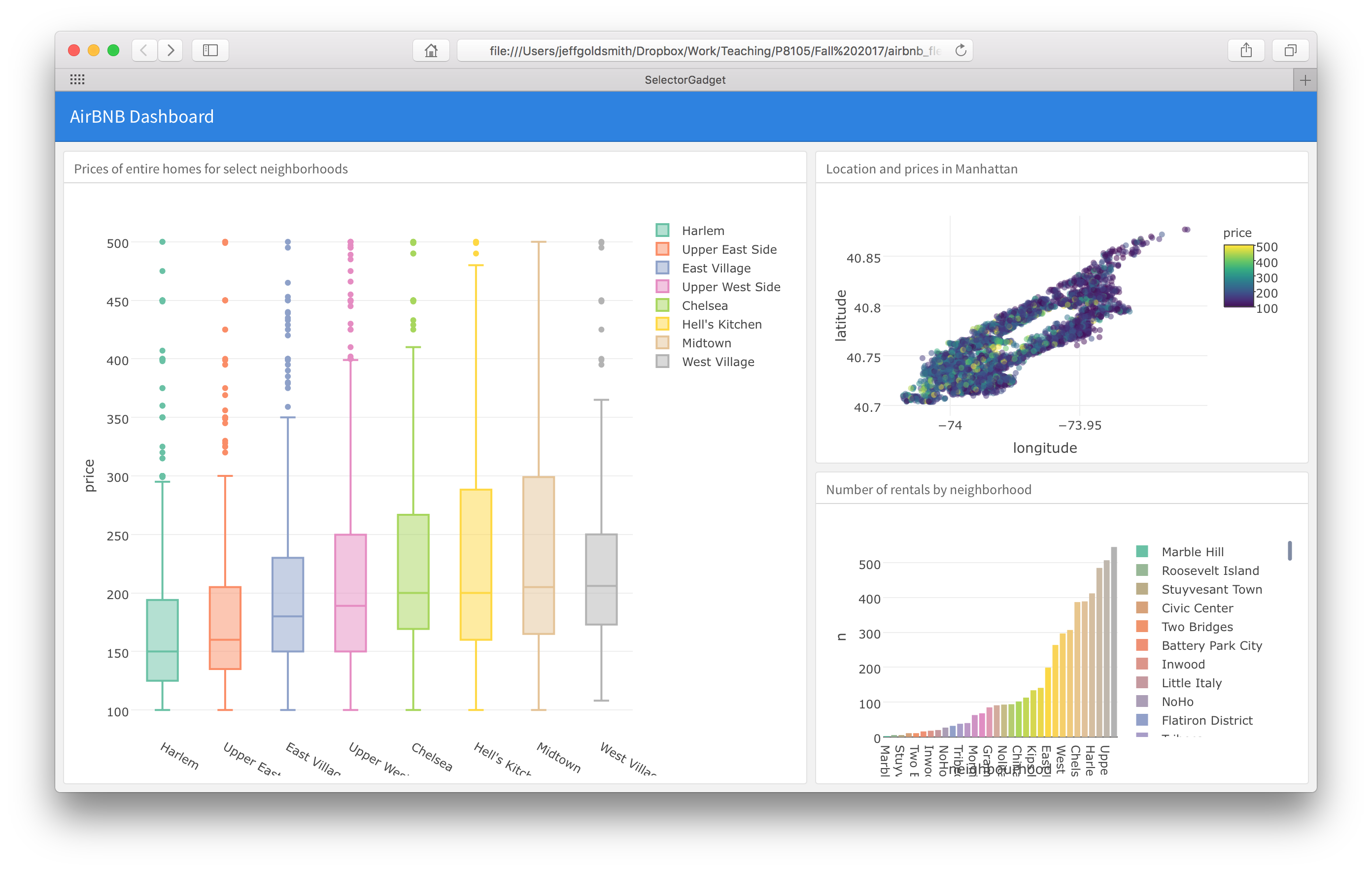Add a new tab with plus button

(x=1305, y=80)
